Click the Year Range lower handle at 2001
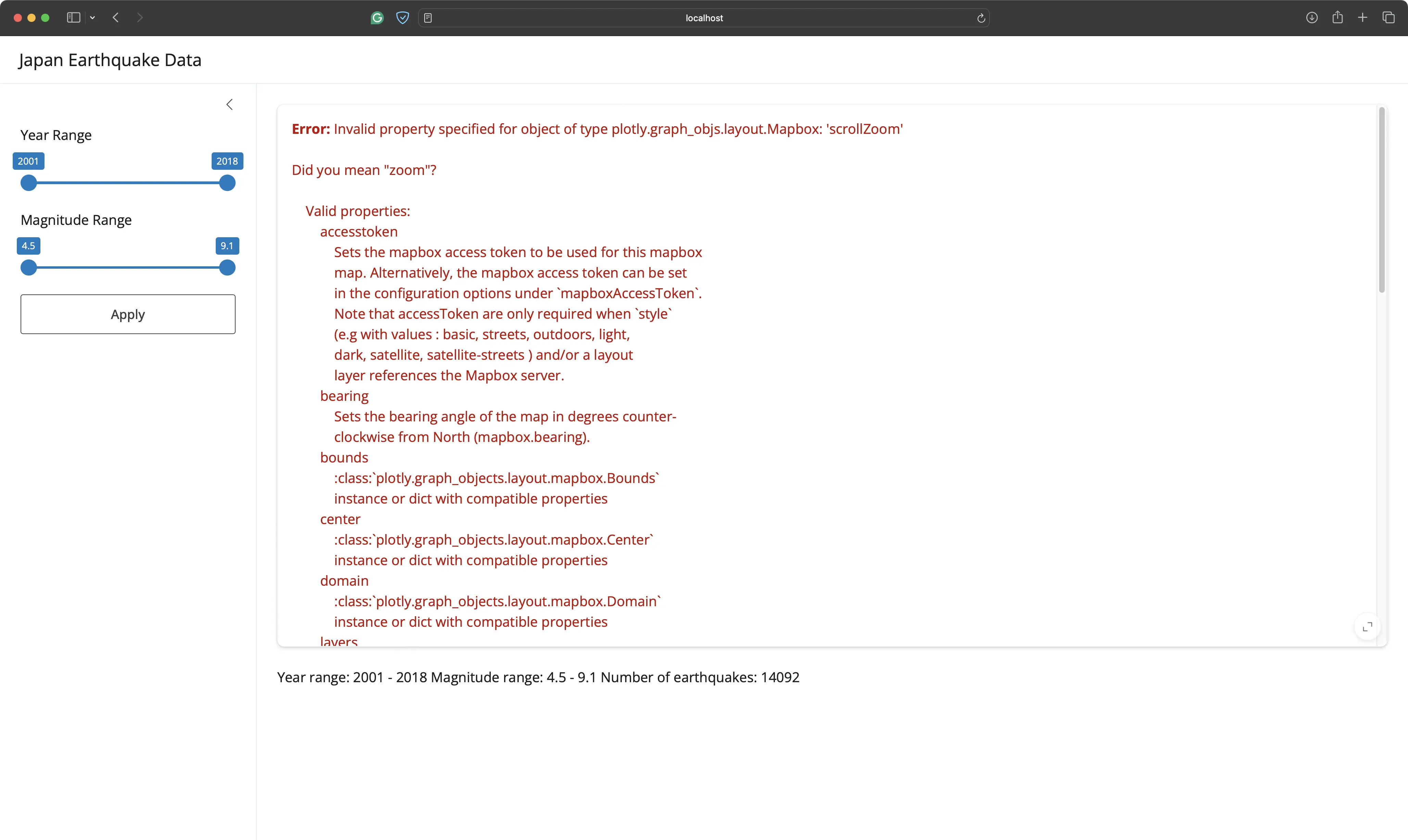This screenshot has height=840, width=1408. pyautogui.click(x=28, y=183)
